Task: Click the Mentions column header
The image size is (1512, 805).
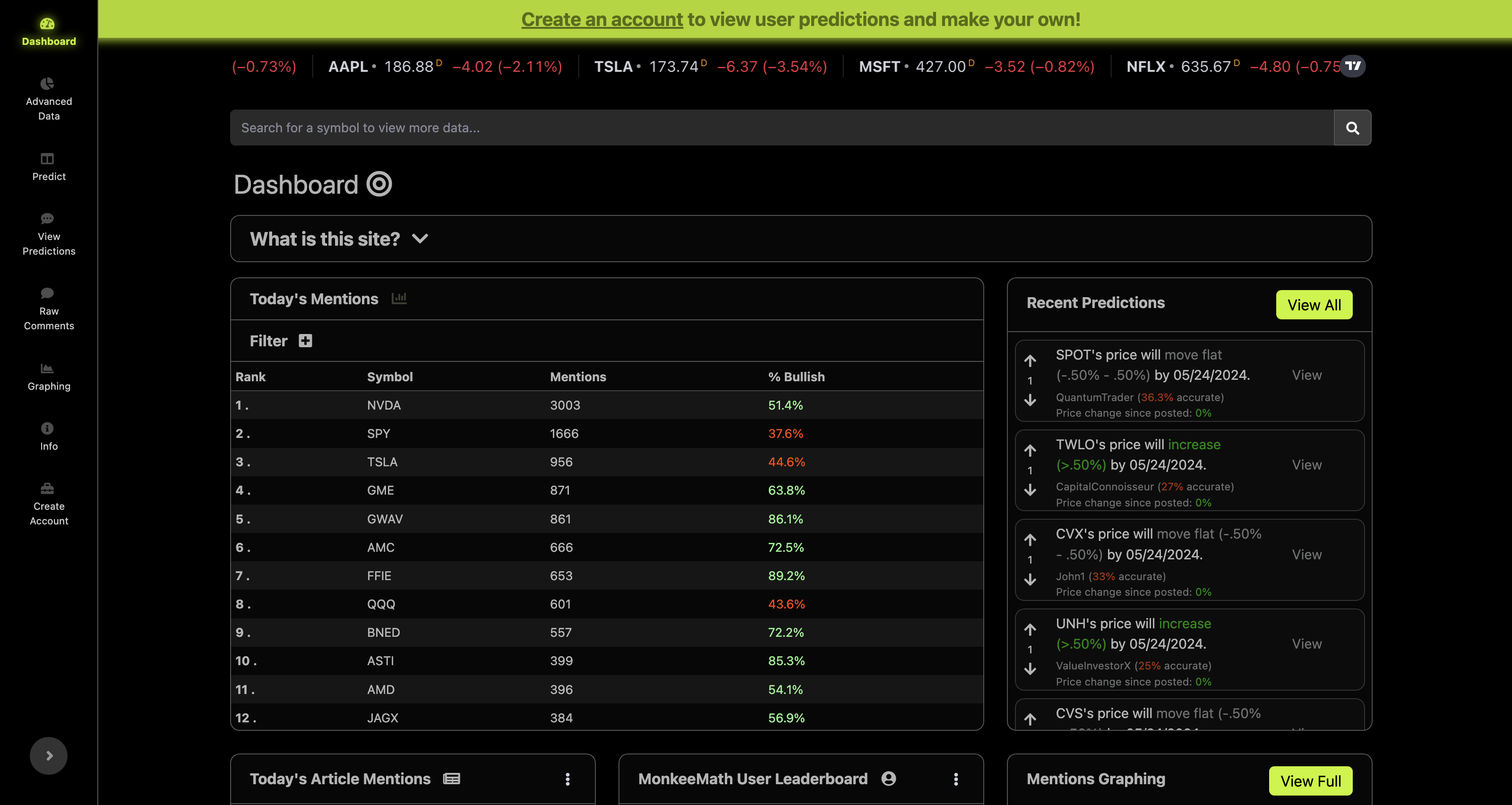Action: click(577, 377)
